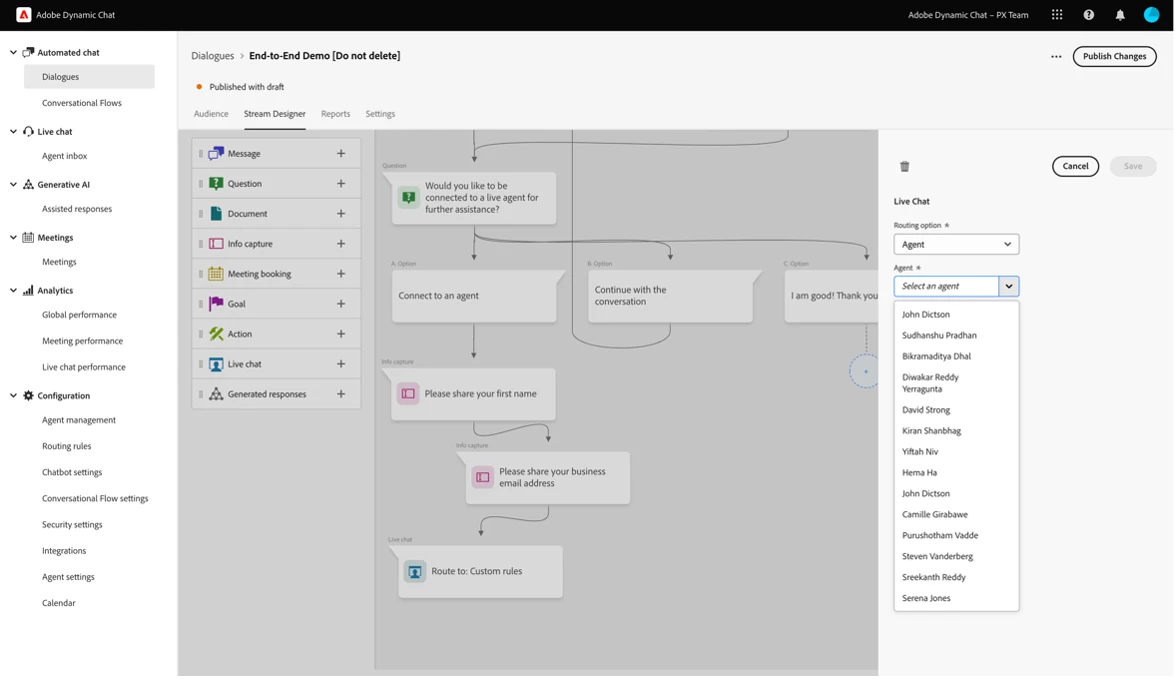The width and height of the screenshot is (1176, 681).
Task: Open the help question mark icon
Action: click(1088, 15)
